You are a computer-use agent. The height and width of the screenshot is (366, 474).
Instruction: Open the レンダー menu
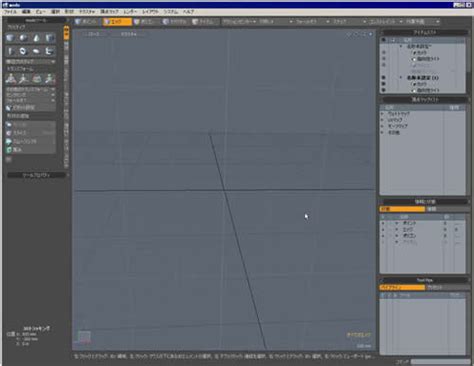click(x=130, y=12)
